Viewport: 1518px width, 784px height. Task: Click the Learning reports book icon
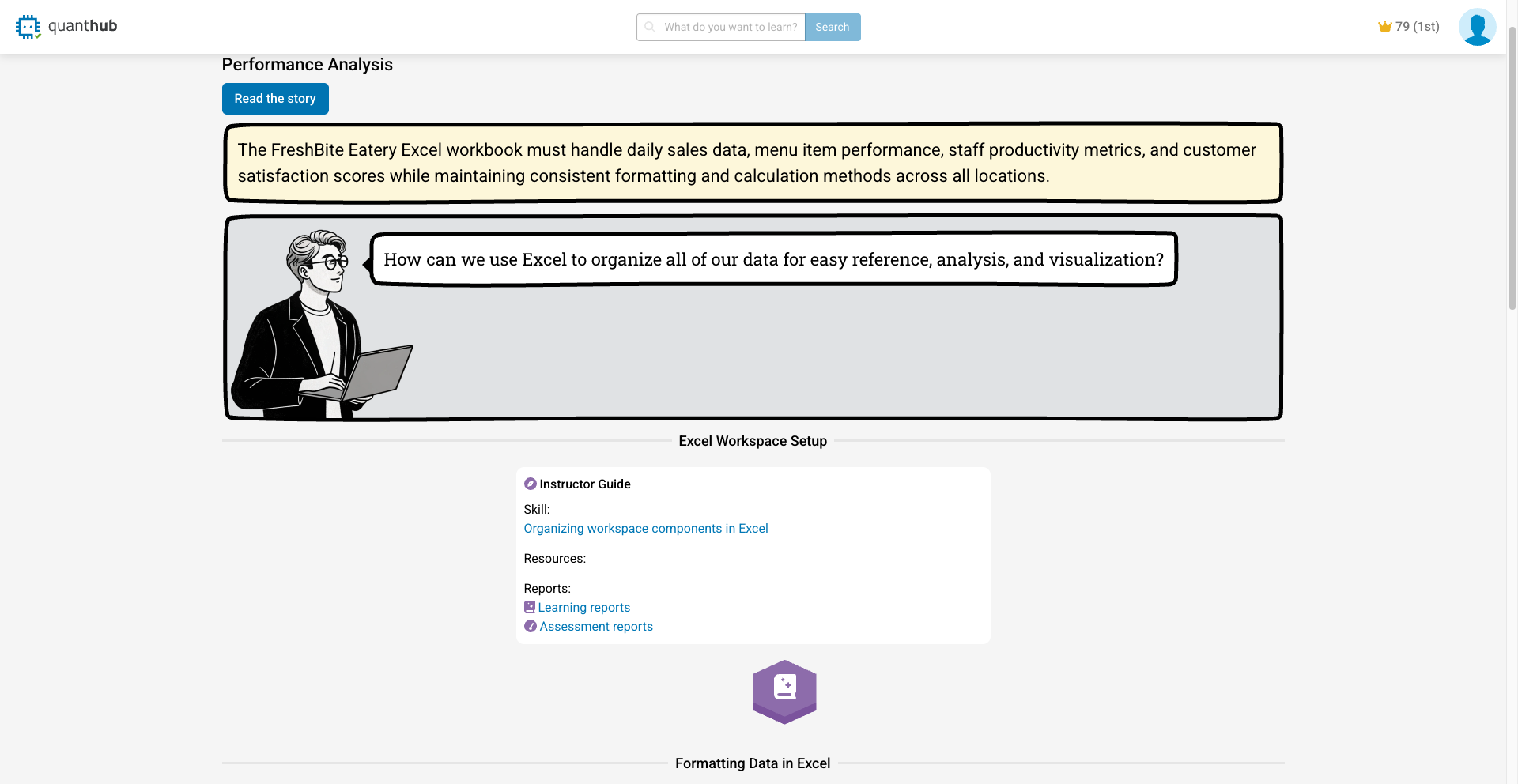pyautogui.click(x=530, y=607)
